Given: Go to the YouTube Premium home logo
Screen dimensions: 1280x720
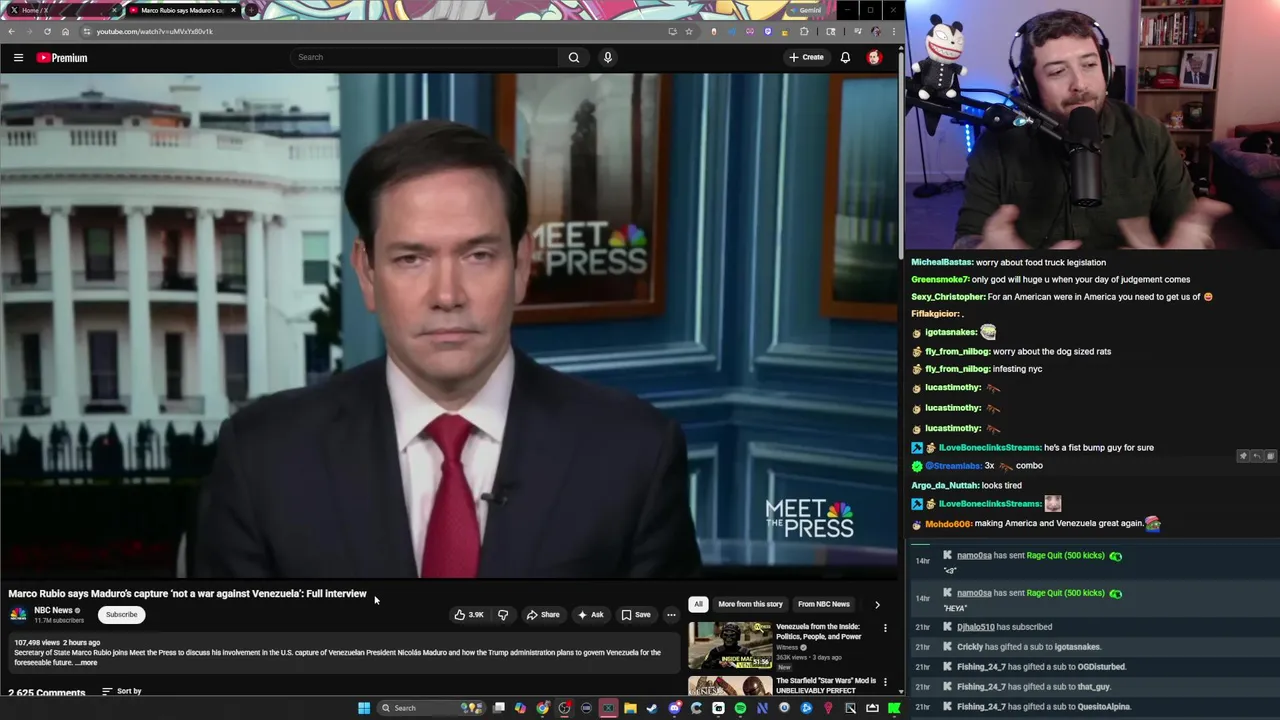Looking at the screenshot, I should (x=62, y=57).
